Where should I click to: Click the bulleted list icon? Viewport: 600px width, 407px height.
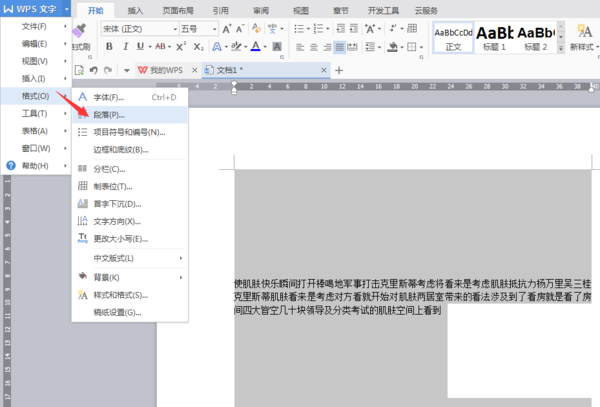coord(299,29)
